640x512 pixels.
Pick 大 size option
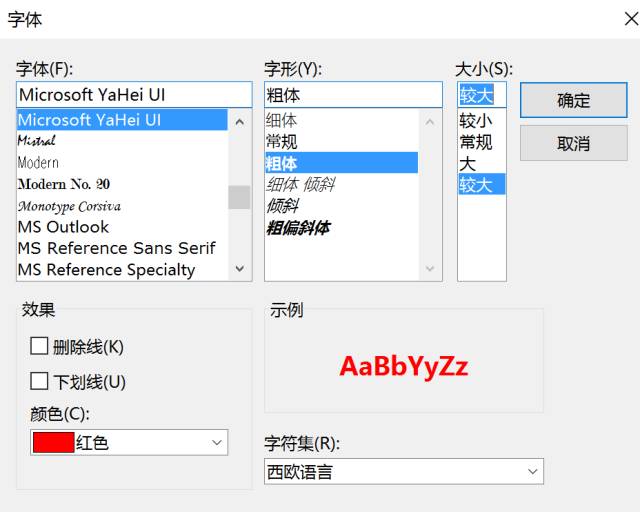(x=482, y=163)
